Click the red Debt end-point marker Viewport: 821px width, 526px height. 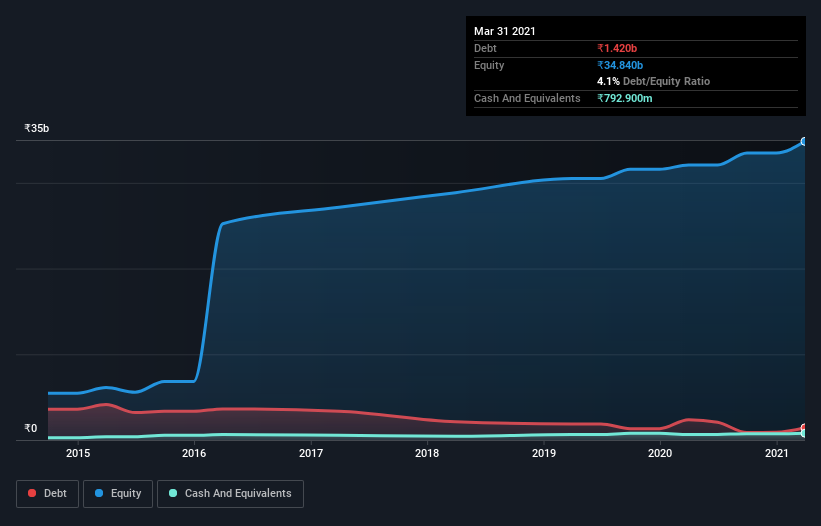tap(804, 428)
